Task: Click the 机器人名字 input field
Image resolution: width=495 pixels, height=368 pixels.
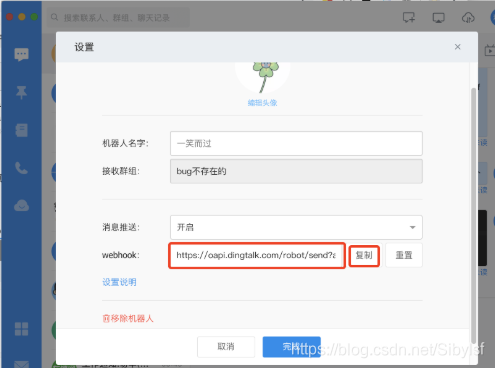Action: pos(296,143)
